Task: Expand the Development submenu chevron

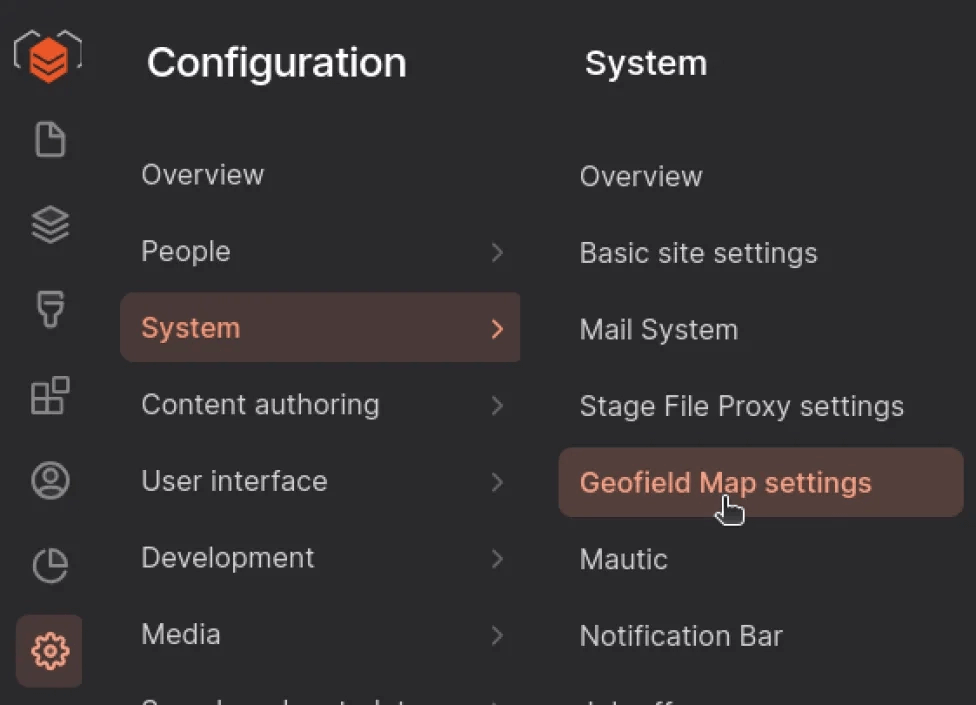Action: click(497, 559)
